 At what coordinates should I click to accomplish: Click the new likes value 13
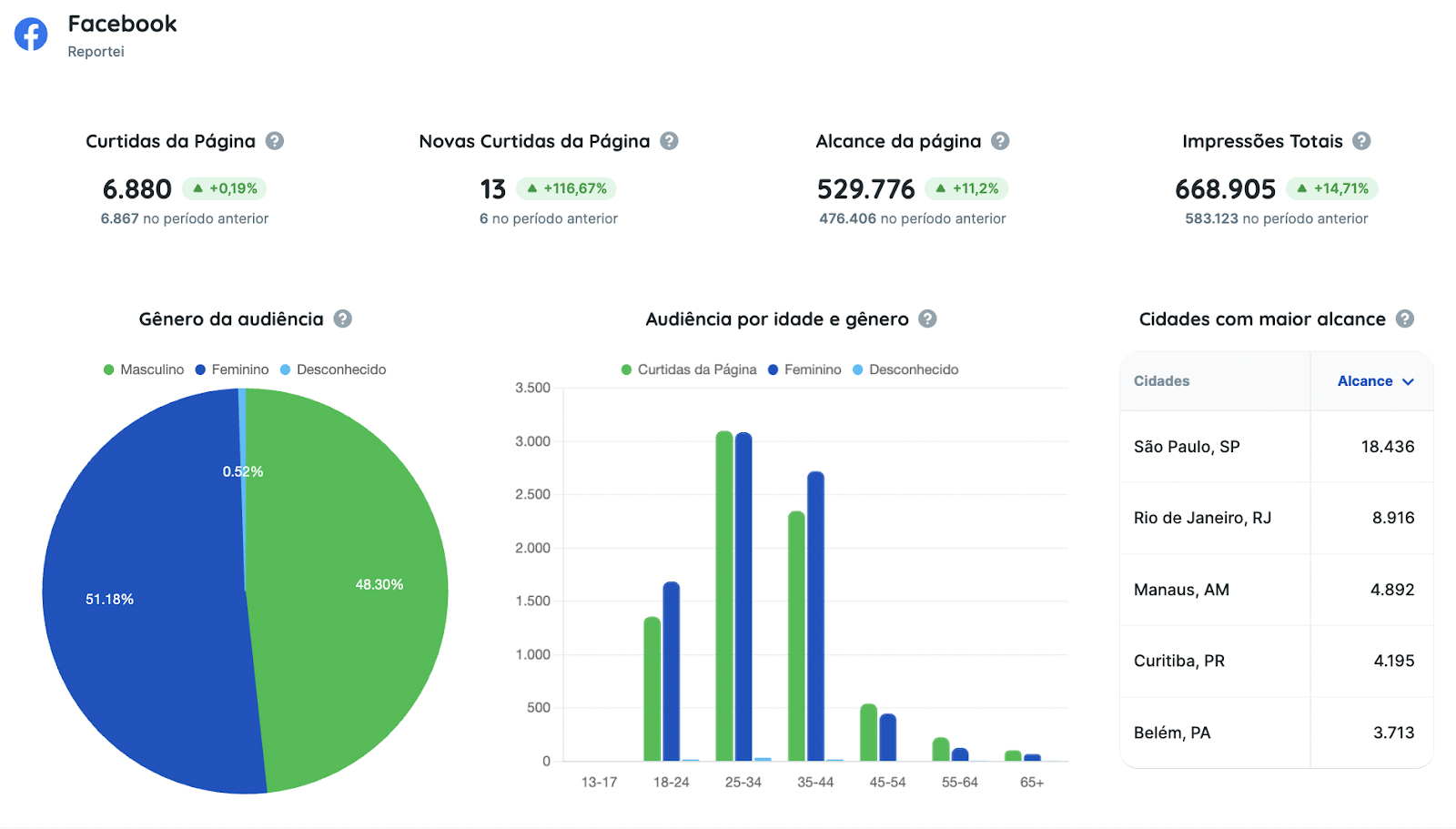[493, 189]
